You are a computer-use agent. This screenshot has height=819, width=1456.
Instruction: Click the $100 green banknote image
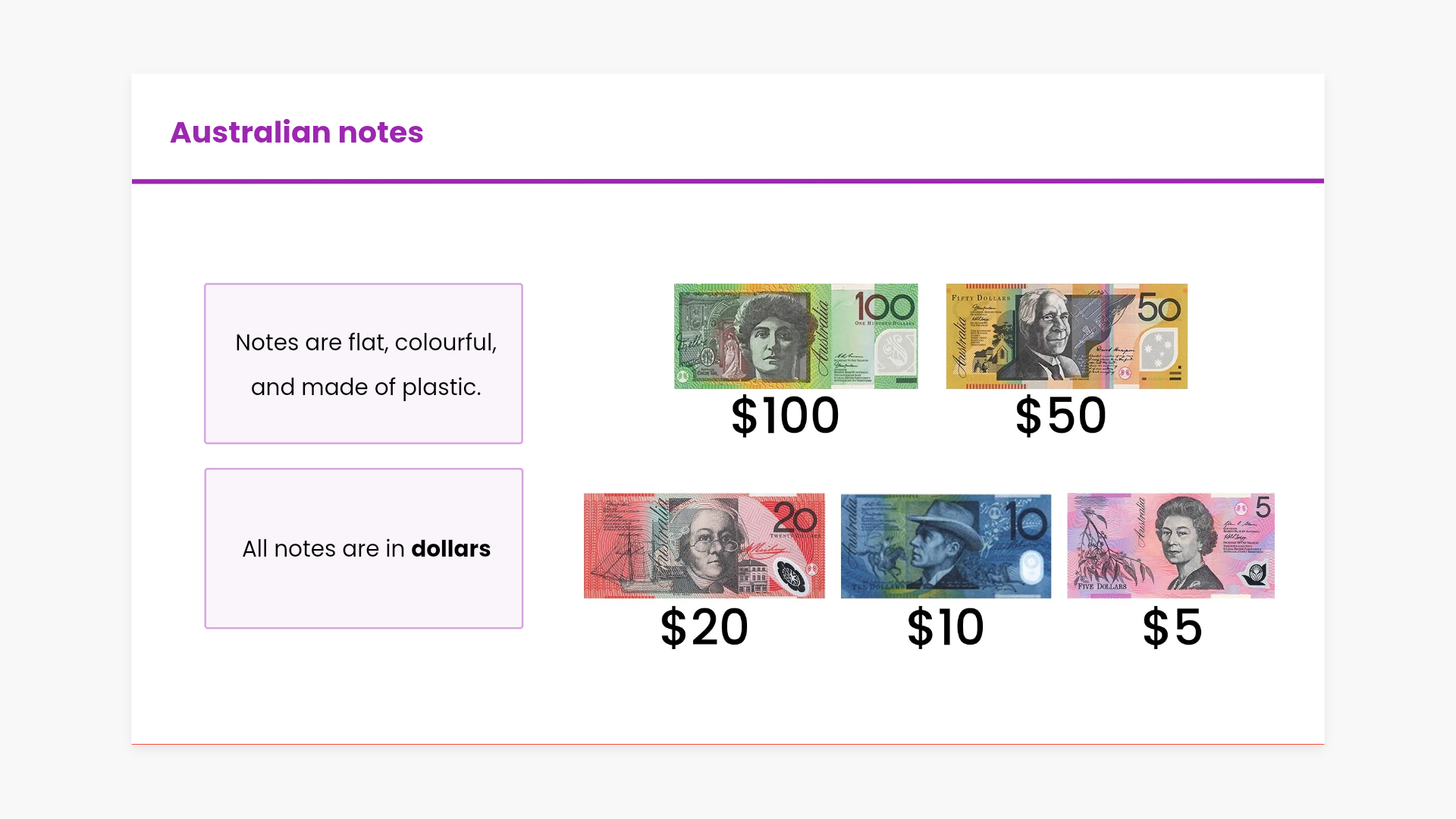(x=795, y=336)
